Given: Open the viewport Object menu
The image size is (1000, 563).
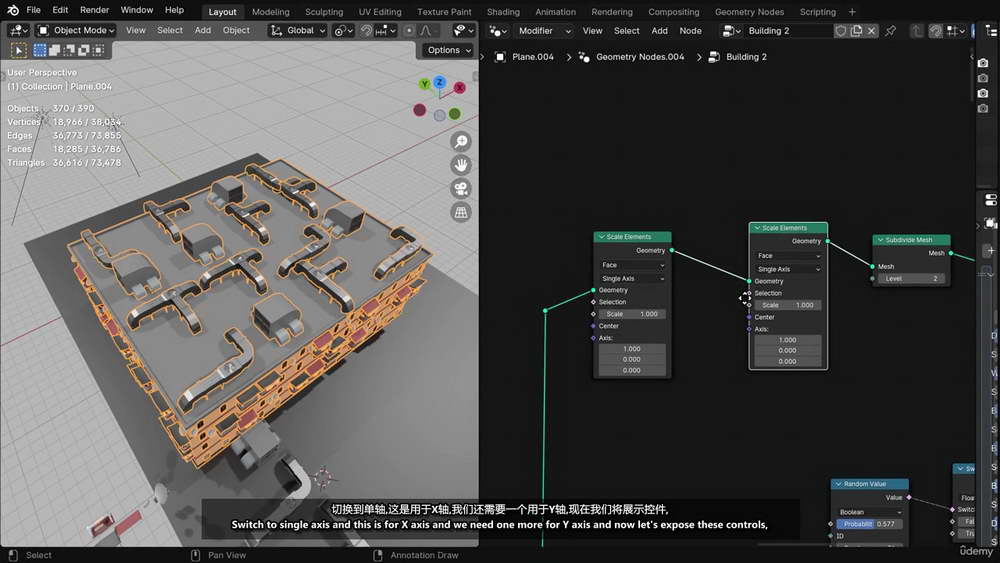Looking at the screenshot, I should point(236,30).
